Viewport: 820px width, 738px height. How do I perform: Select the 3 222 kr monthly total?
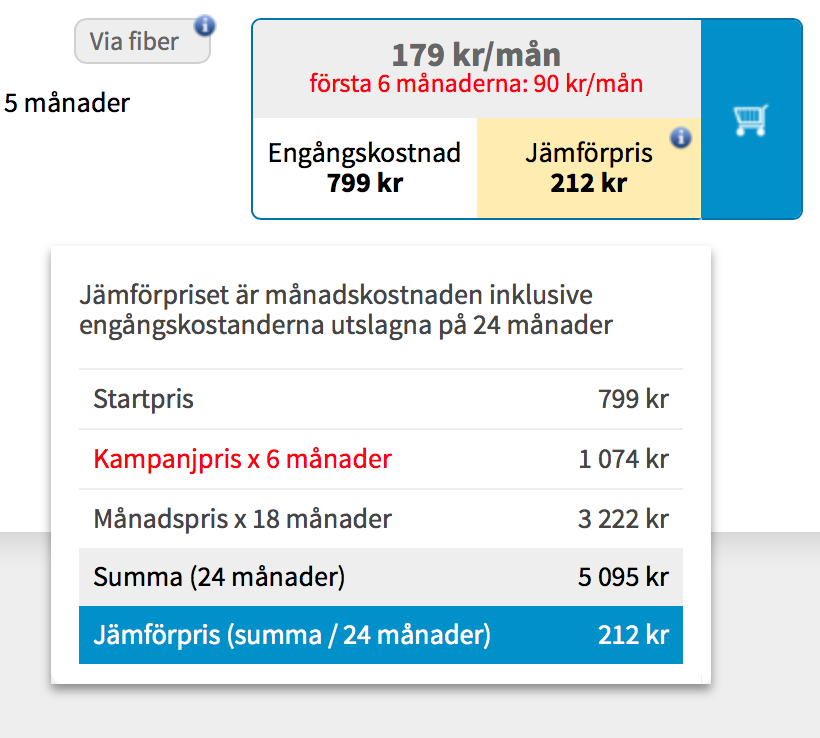pos(624,520)
